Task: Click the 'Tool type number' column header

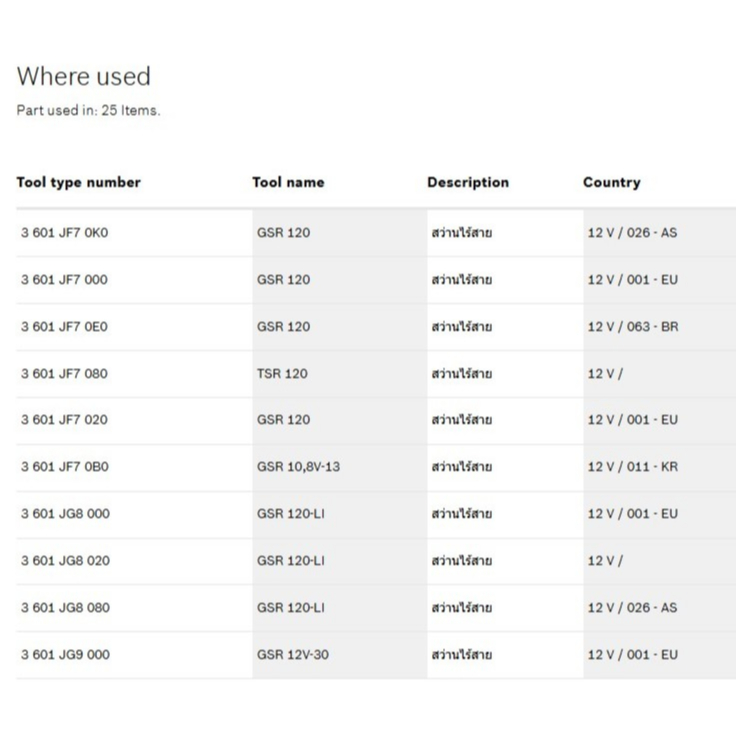Action: click(x=78, y=182)
